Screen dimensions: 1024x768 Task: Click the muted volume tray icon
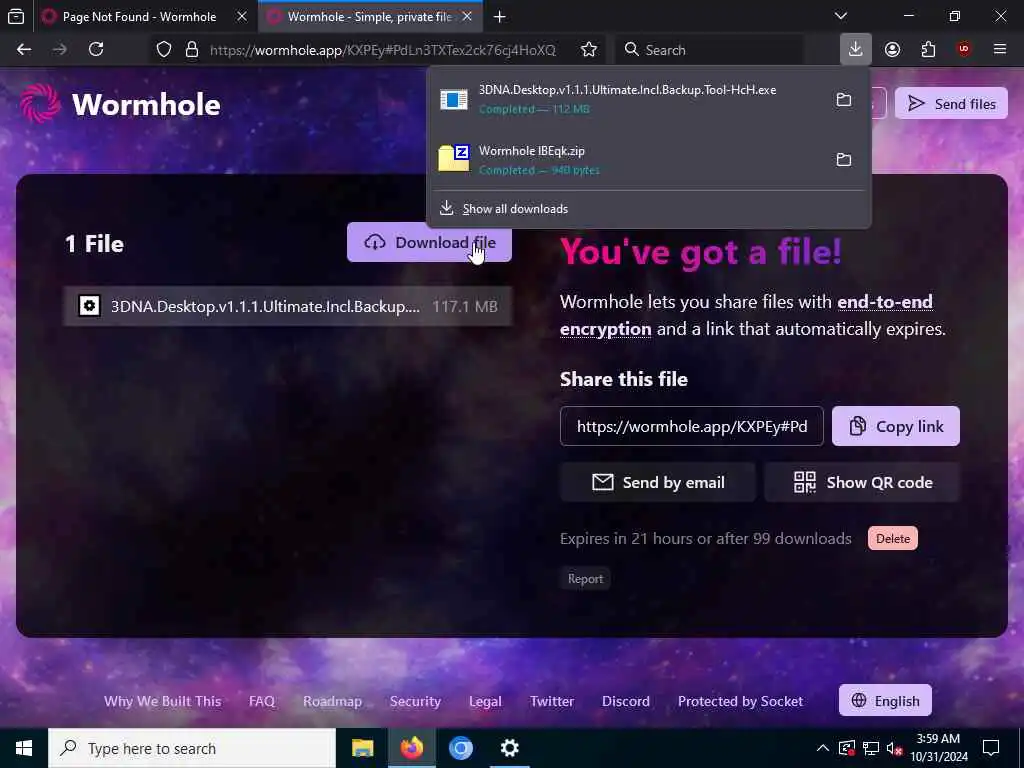tap(895, 748)
